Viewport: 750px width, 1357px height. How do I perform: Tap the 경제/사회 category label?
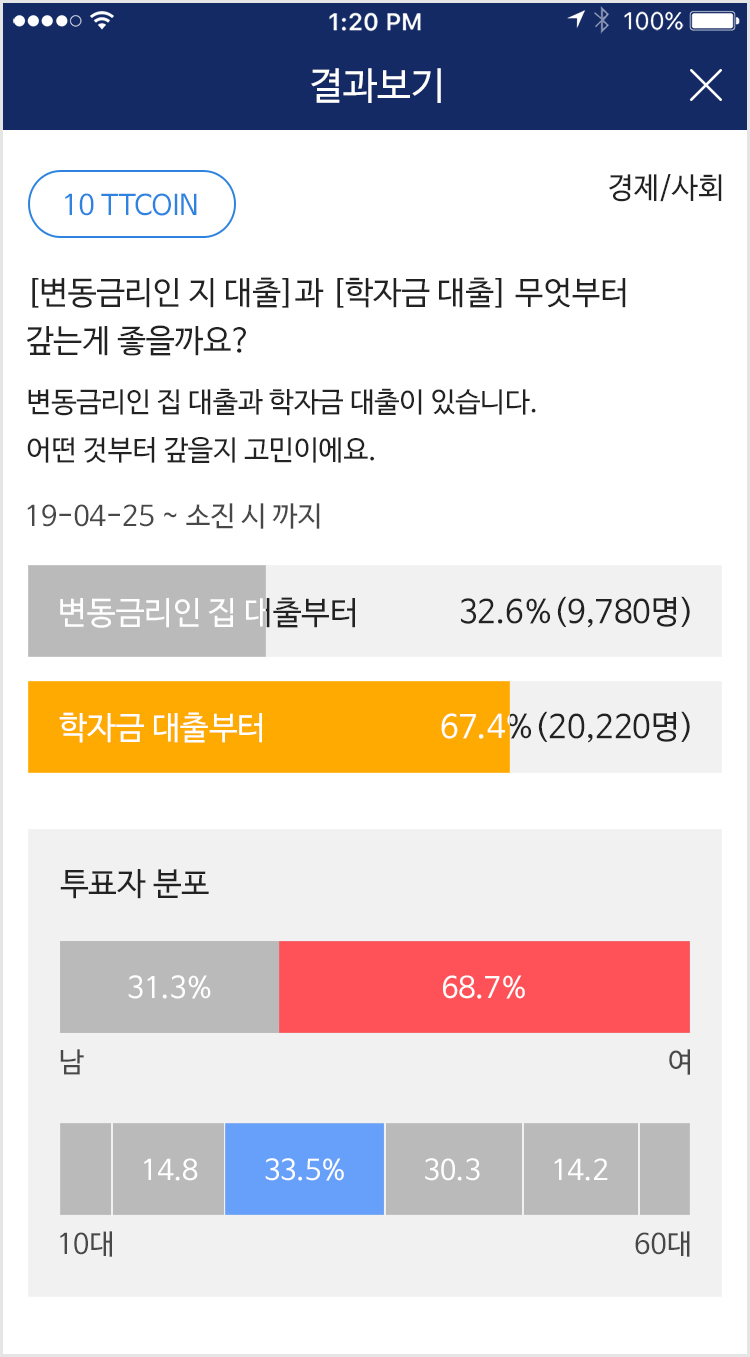click(665, 188)
